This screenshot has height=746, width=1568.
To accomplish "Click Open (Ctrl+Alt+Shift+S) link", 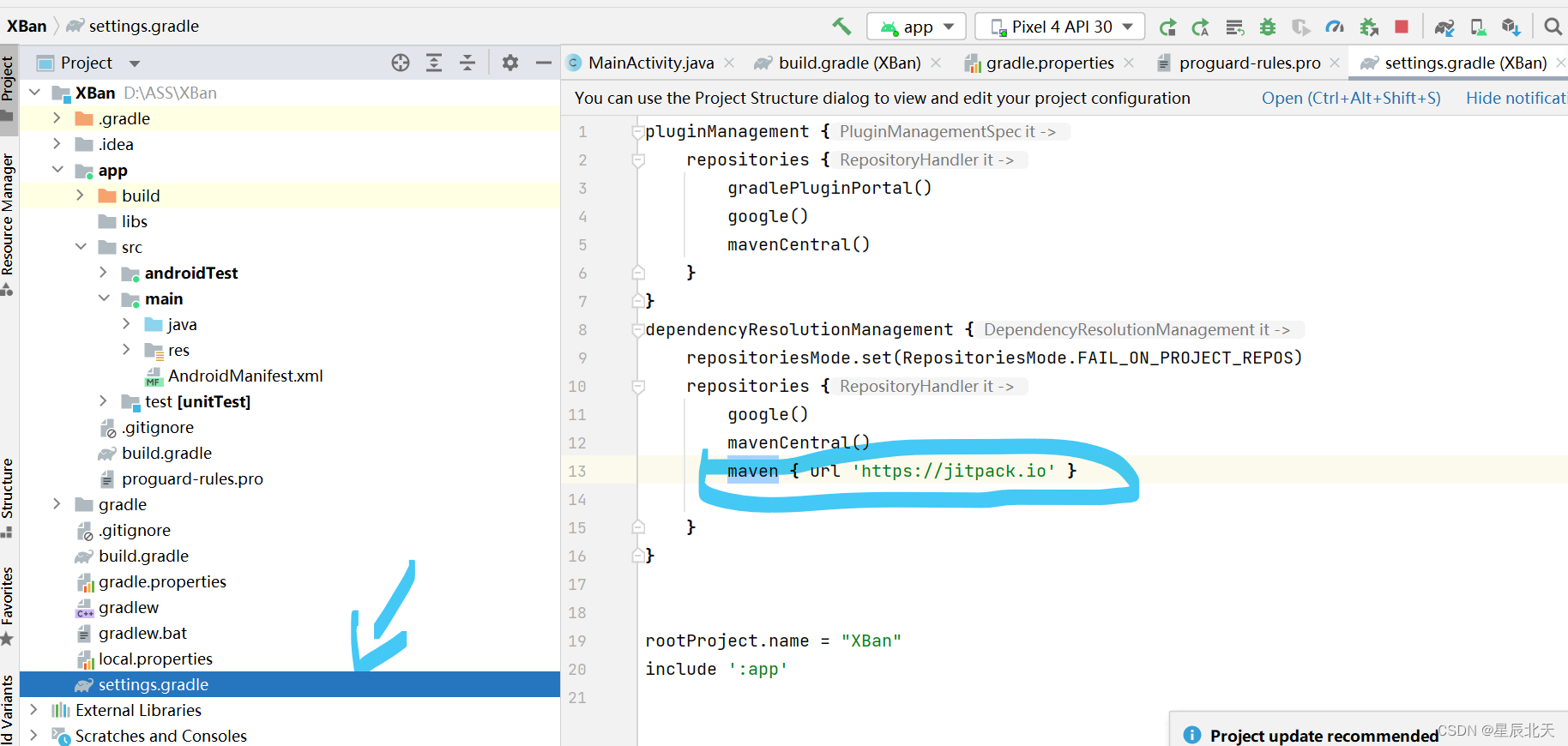I will pos(1351,99).
